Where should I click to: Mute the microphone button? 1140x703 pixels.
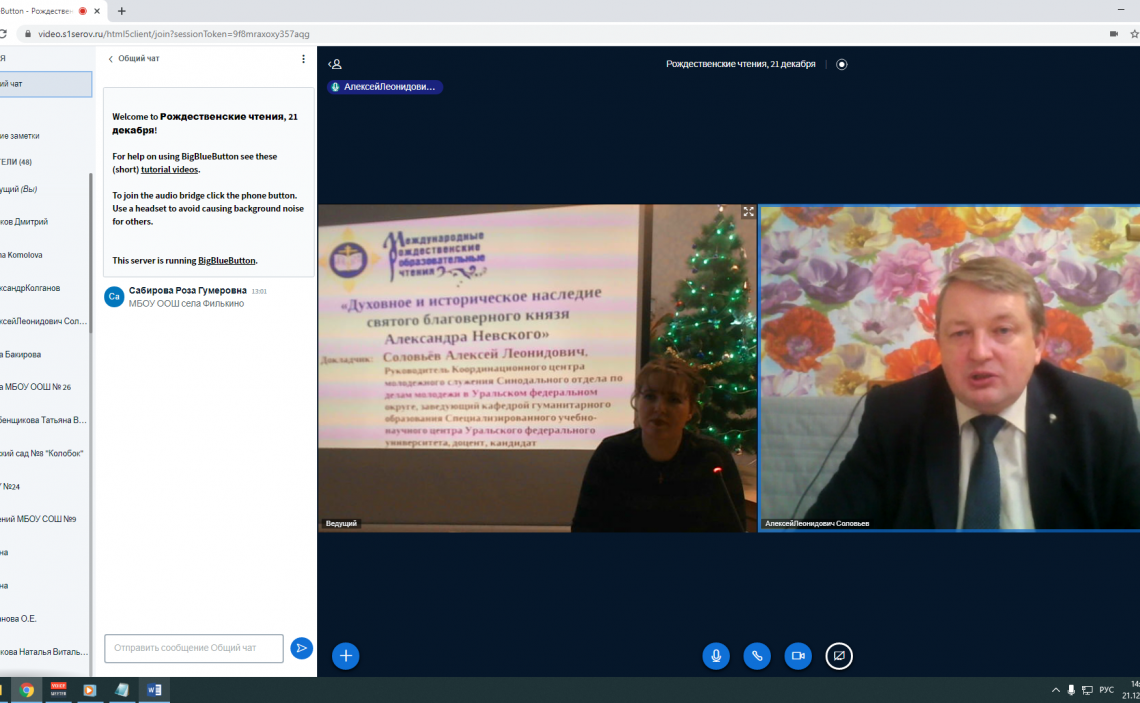[715, 656]
